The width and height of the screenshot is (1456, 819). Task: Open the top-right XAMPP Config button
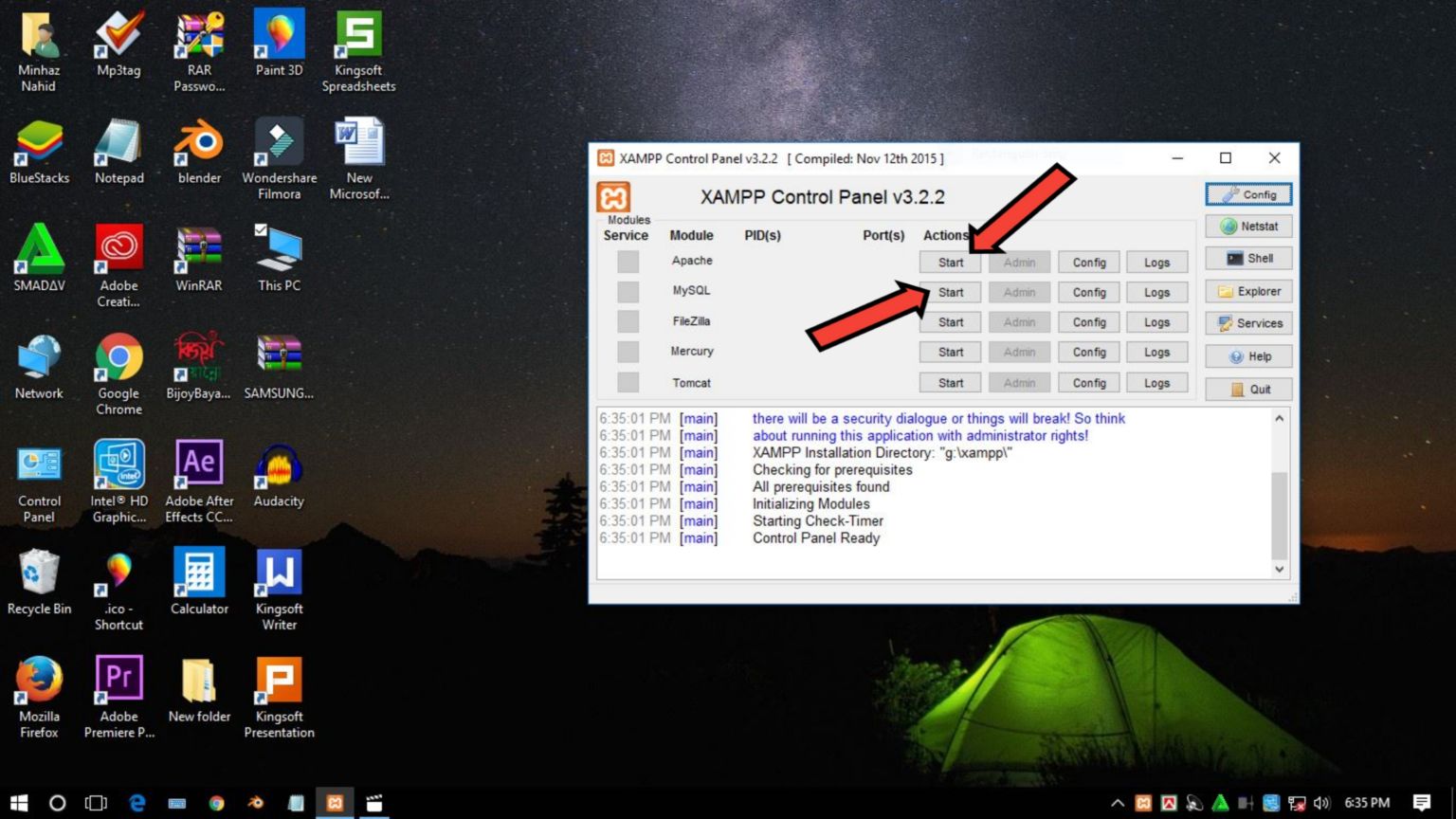pos(1248,194)
